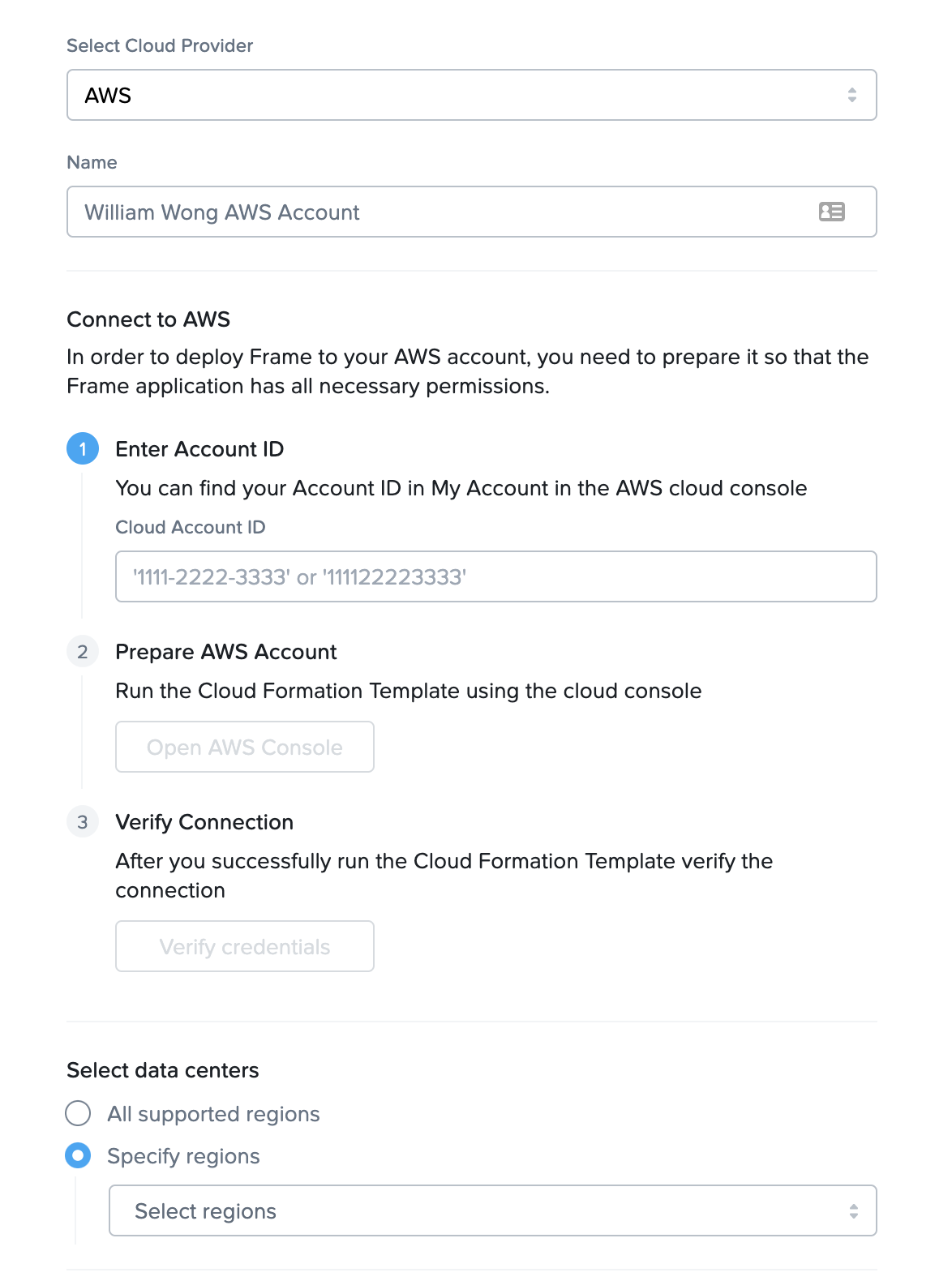Click the Verify Connection step heading
The height and width of the screenshot is (1281, 952).
point(205,822)
